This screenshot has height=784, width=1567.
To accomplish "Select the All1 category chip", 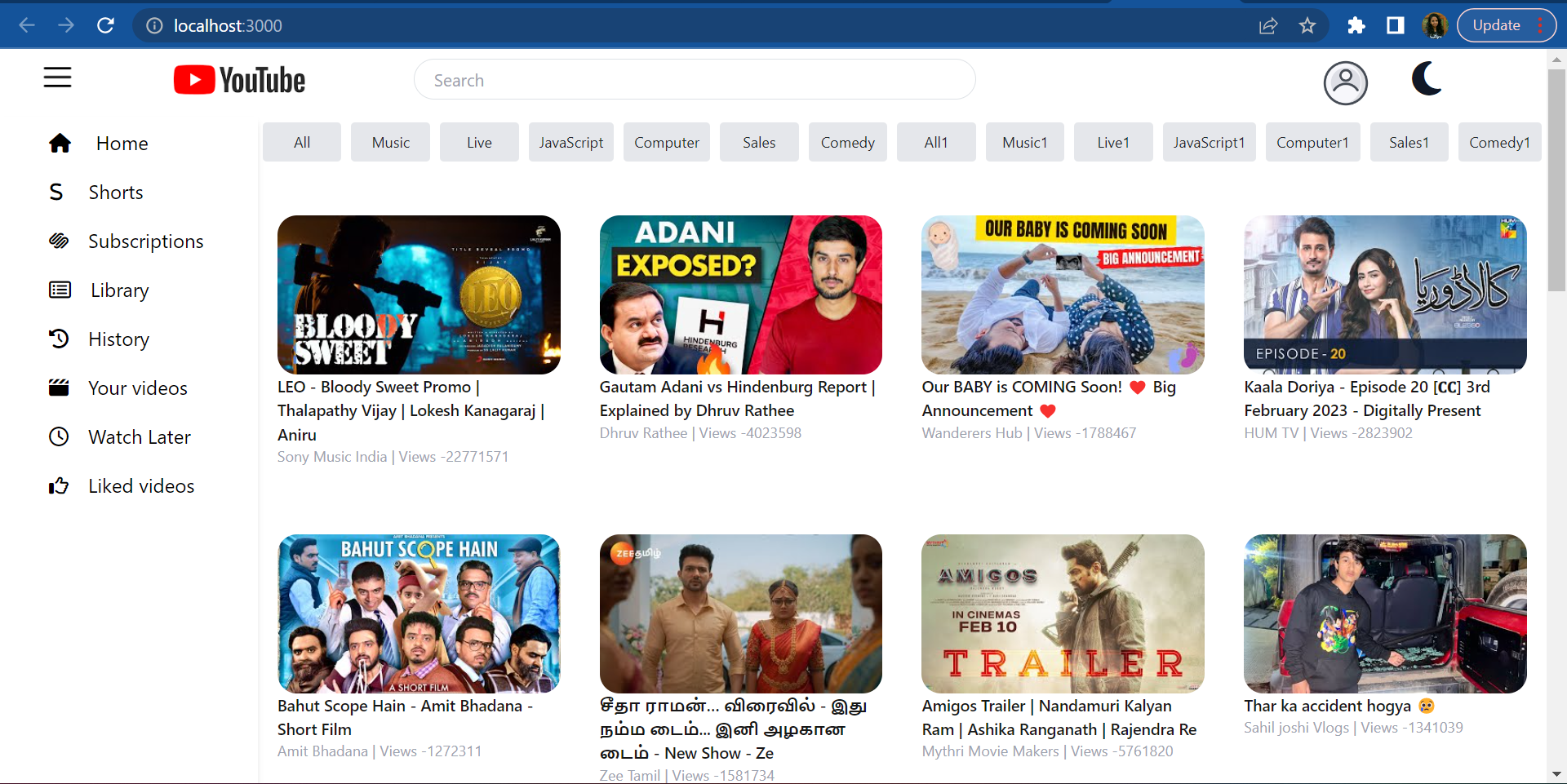I will (x=936, y=142).
